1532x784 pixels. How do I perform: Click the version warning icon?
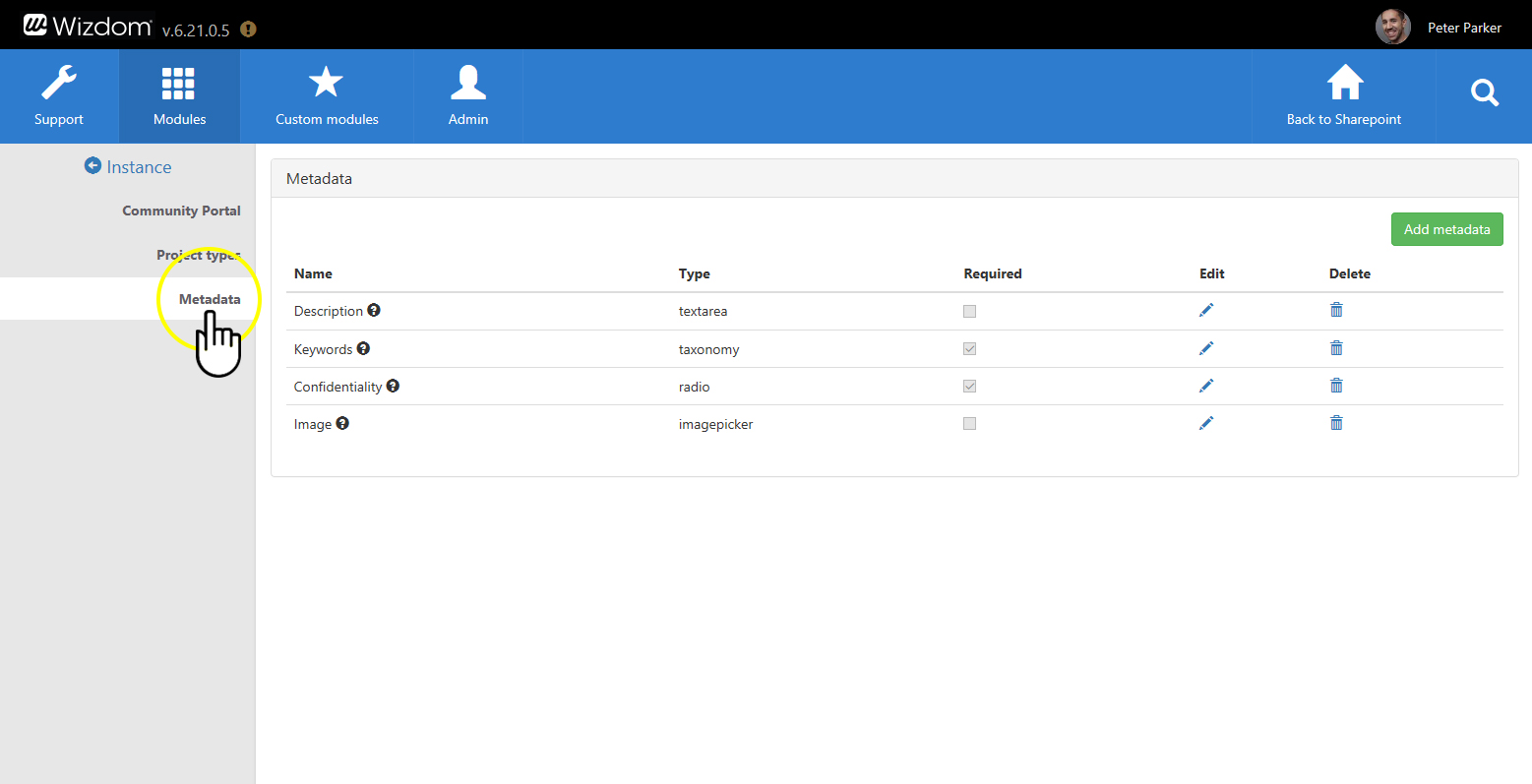coord(248,30)
